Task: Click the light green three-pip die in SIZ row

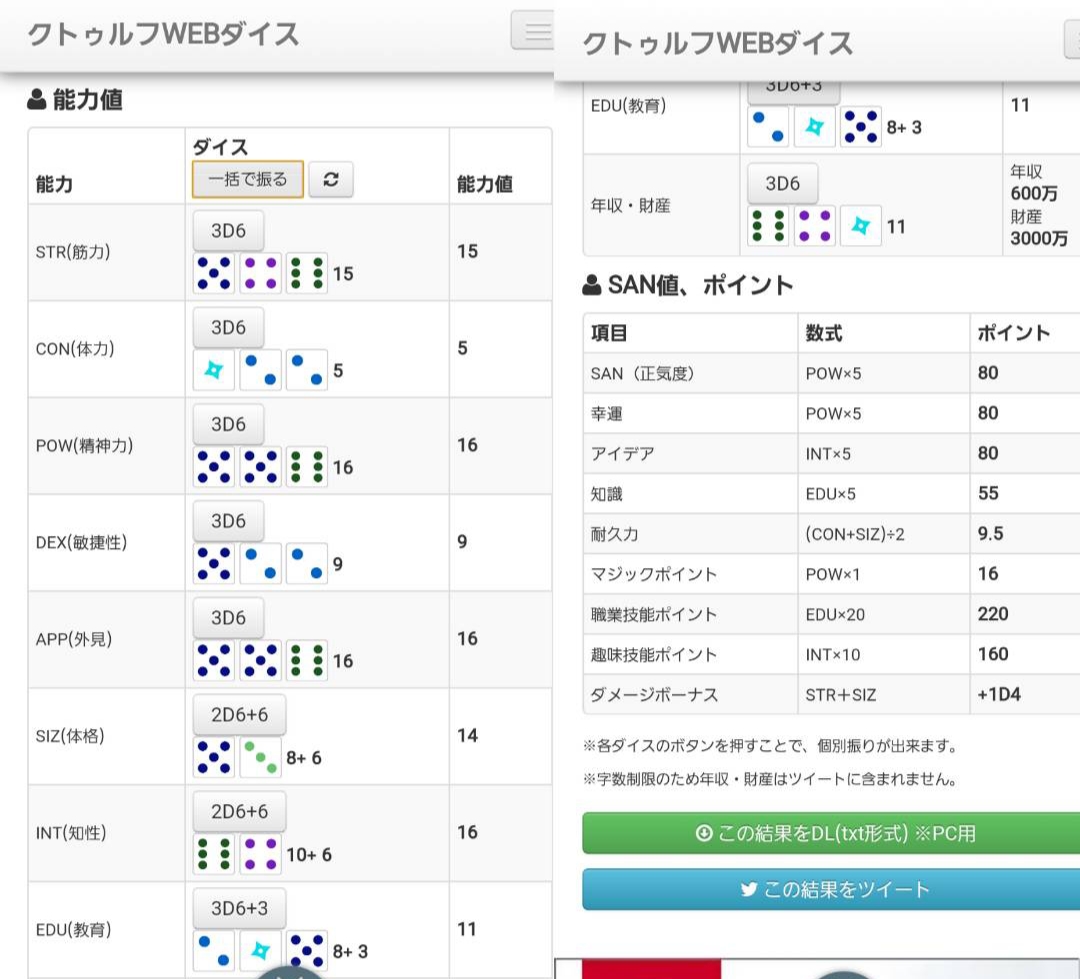Action: 260,757
